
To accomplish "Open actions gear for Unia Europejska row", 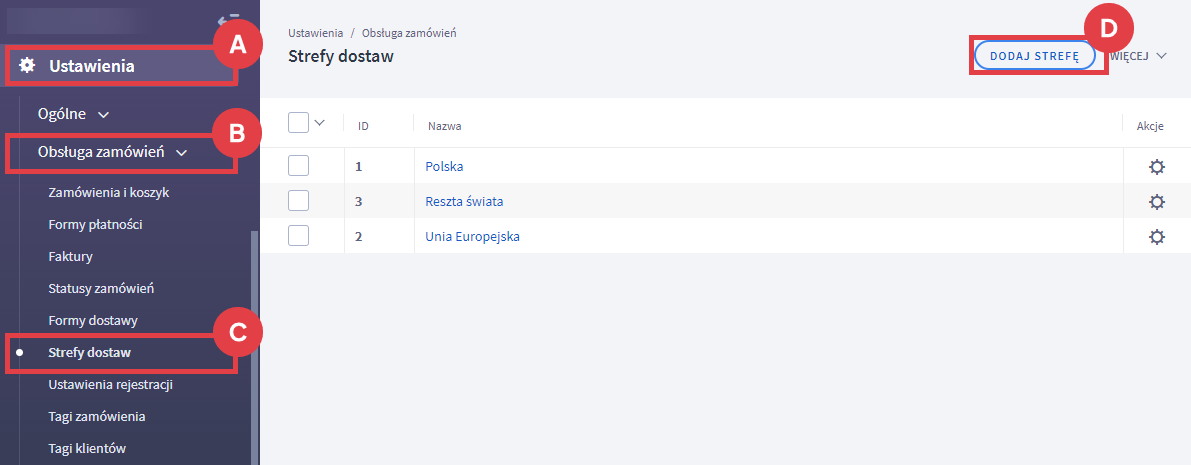I will [1157, 237].
